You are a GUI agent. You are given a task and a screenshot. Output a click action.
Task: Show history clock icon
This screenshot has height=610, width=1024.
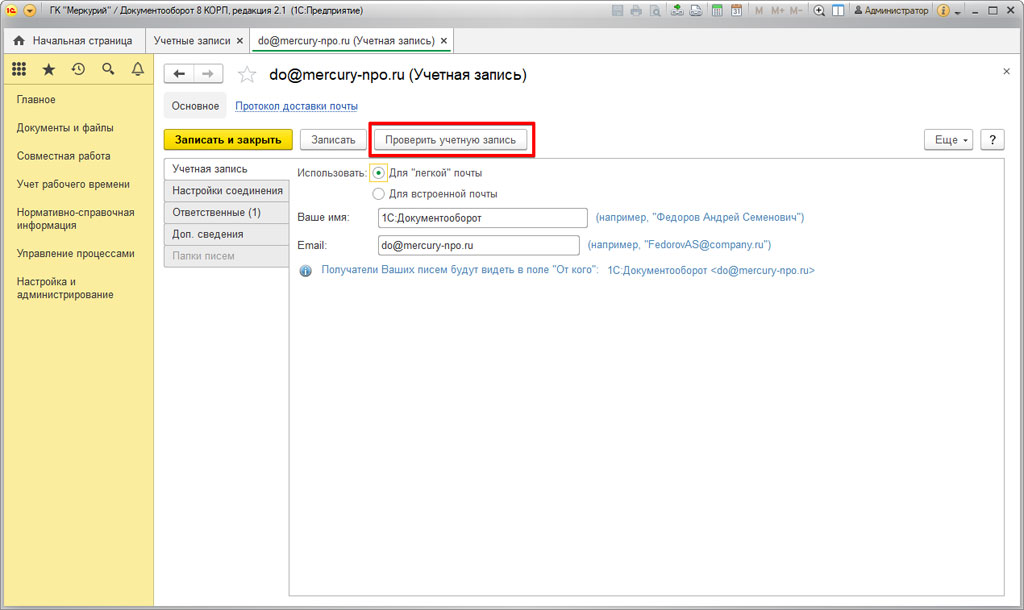tap(78, 69)
